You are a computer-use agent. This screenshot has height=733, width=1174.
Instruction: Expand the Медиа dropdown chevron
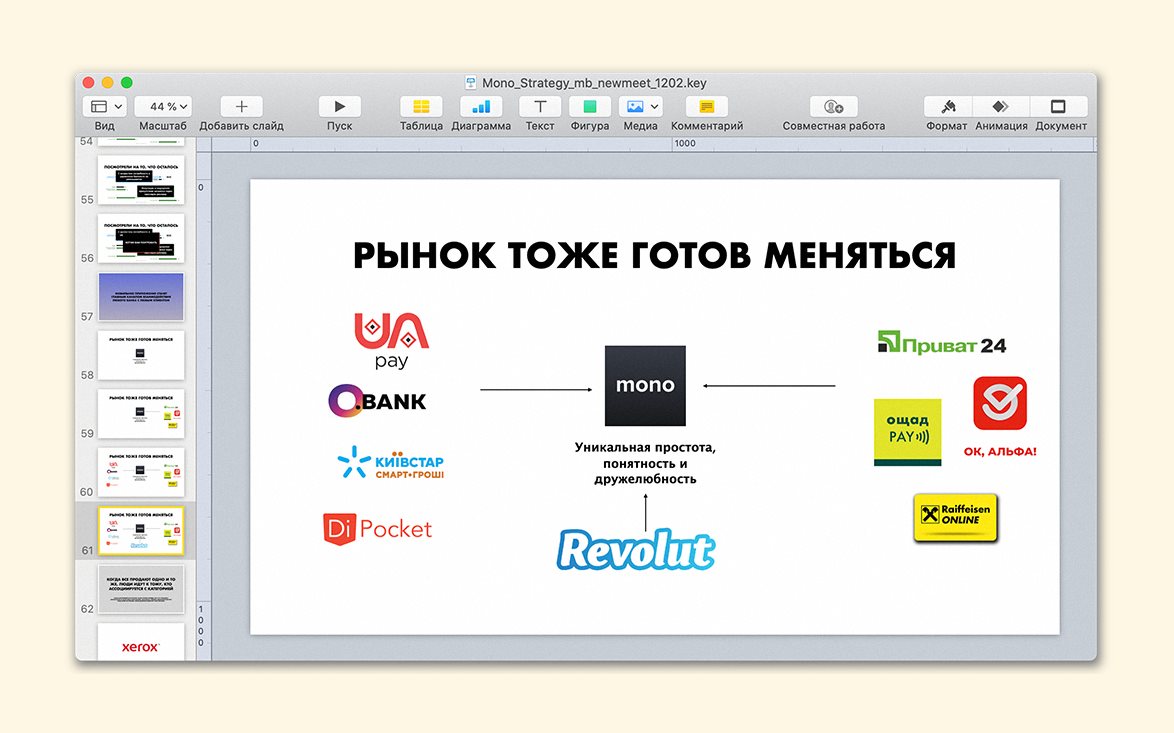pyautogui.click(x=654, y=107)
